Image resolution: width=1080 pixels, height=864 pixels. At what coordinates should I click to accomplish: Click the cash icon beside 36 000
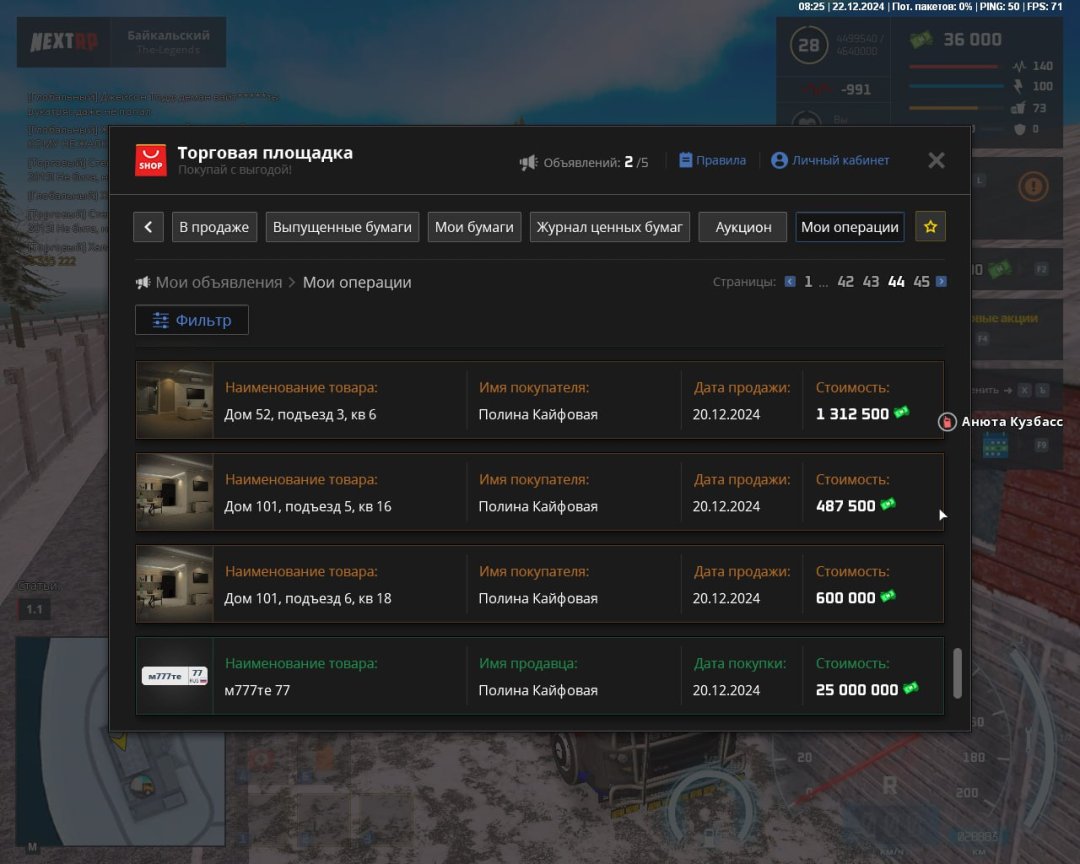pyautogui.click(x=921, y=40)
